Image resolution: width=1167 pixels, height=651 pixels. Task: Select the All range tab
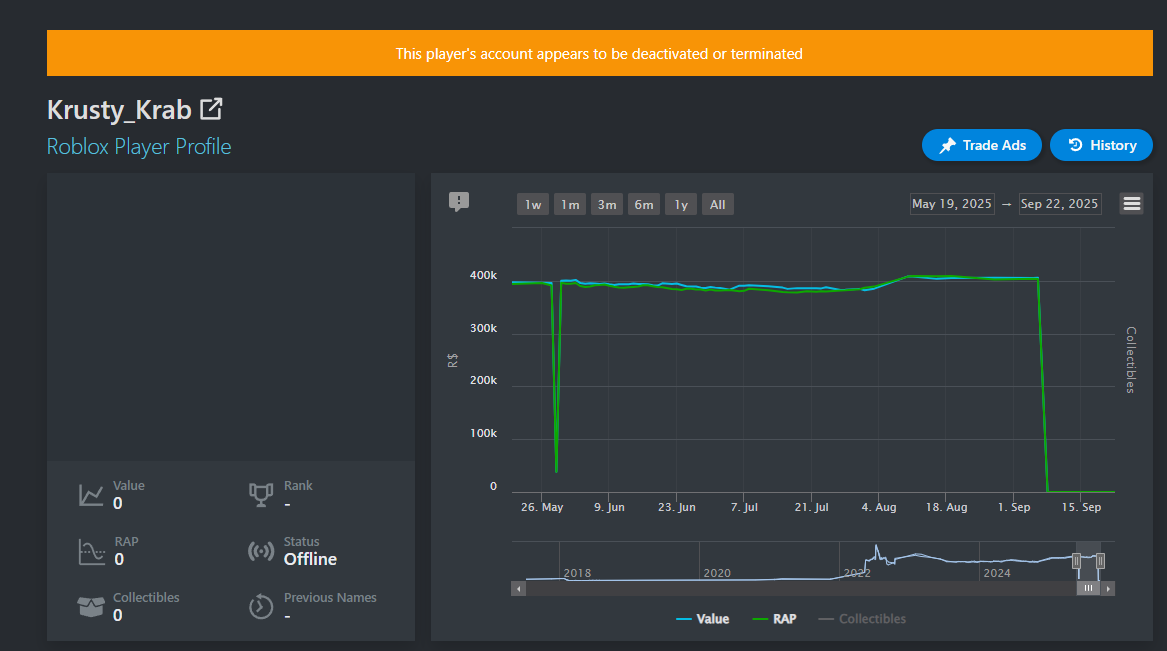tap(717, 205)
